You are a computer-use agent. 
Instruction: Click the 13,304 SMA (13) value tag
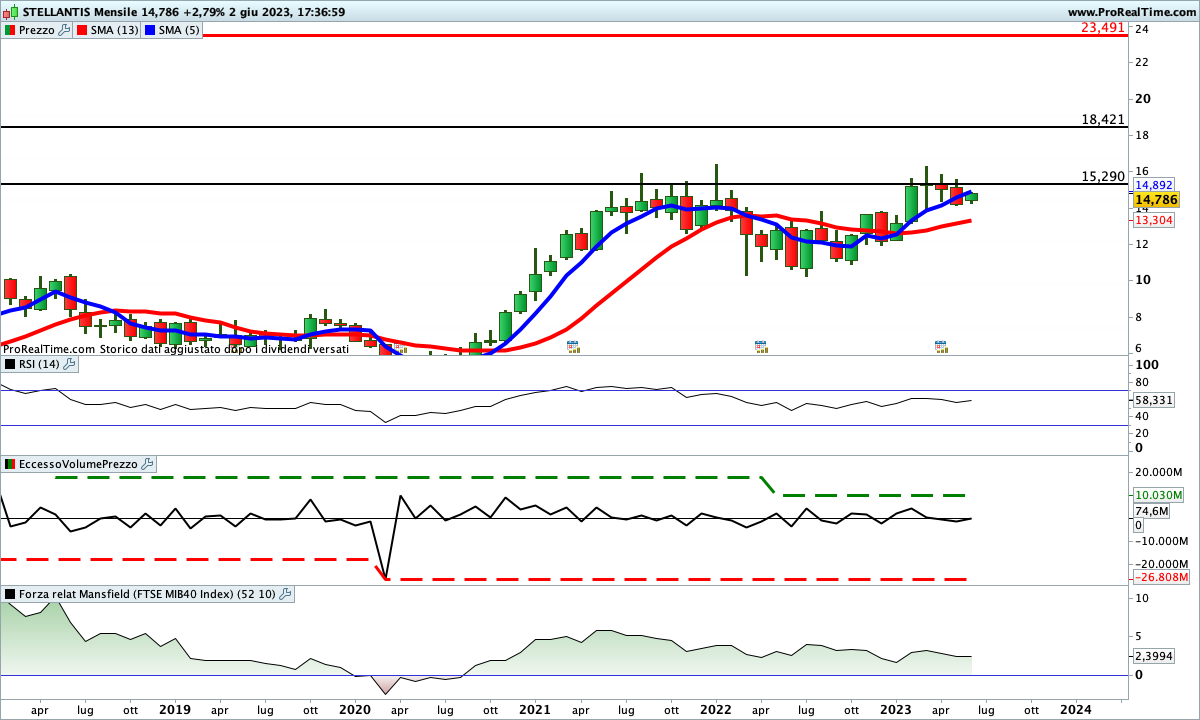[x=1153, y=220]
